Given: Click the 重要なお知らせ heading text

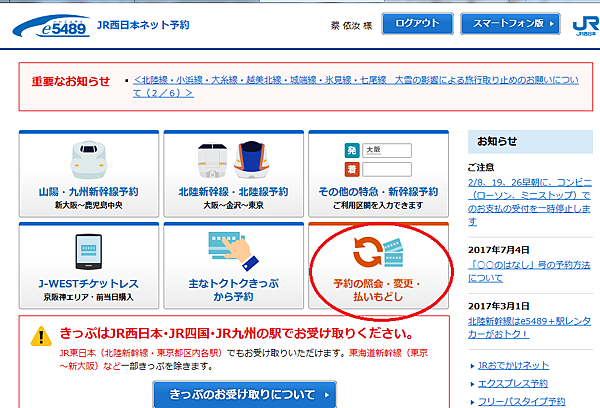Looking at the screenshot, I should [x=71, y=81].
